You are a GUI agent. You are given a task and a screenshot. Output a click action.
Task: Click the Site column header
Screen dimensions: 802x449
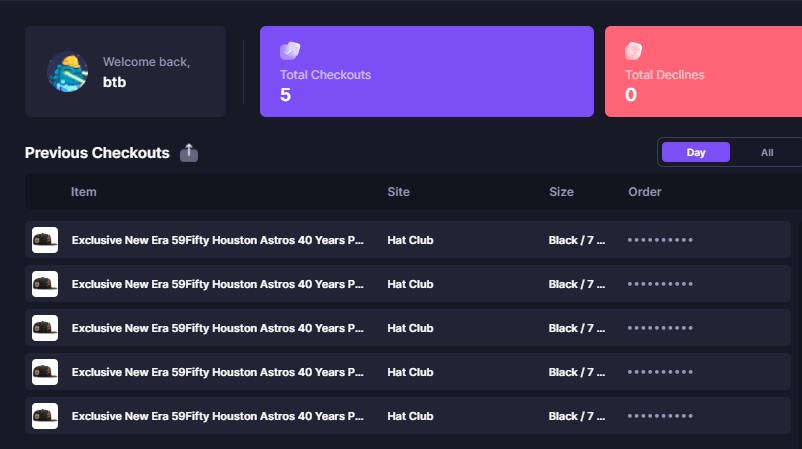(x=398, y=192)
